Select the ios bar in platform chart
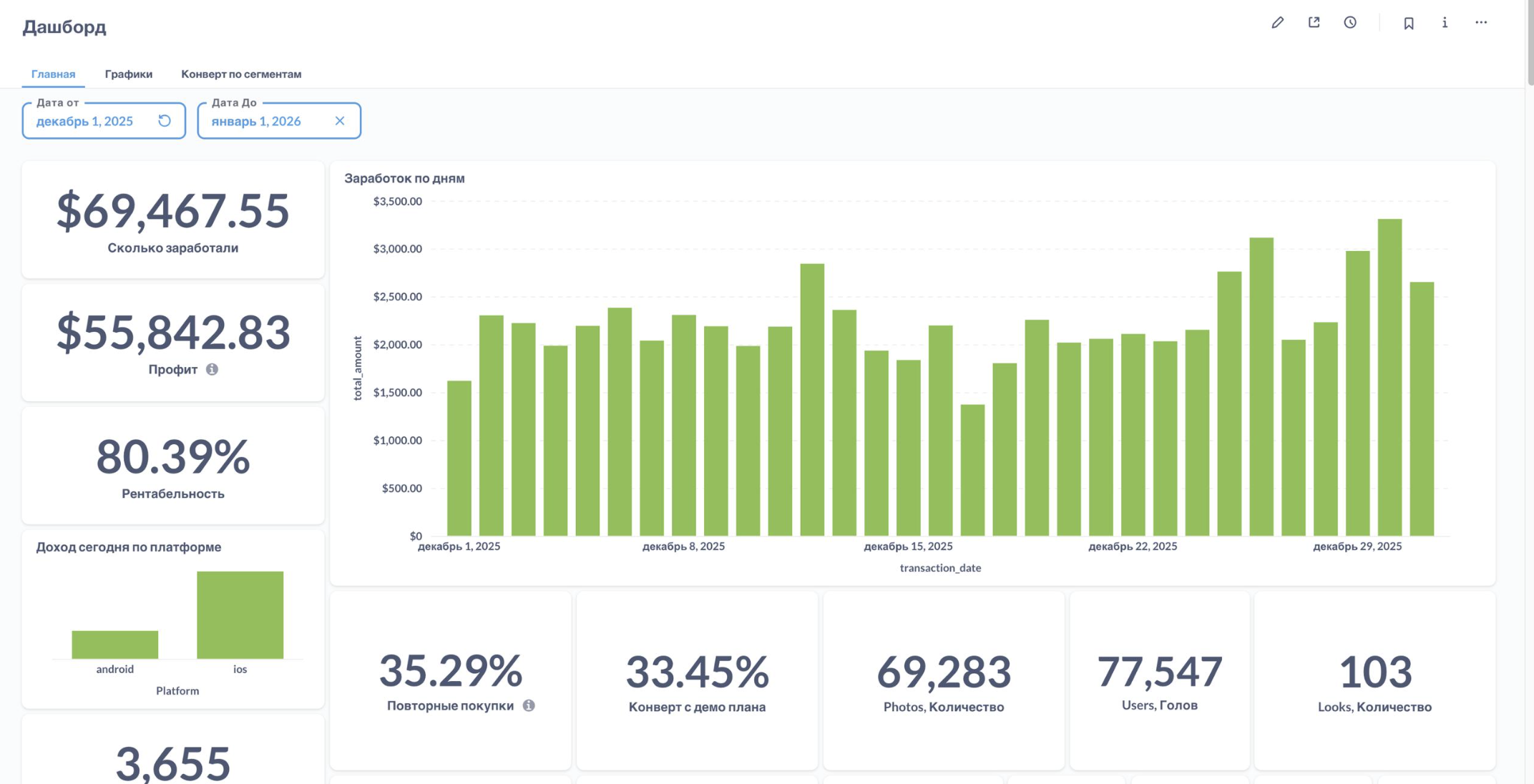The width and height of the screenshot is (1534, 784). tap(240, 615)
